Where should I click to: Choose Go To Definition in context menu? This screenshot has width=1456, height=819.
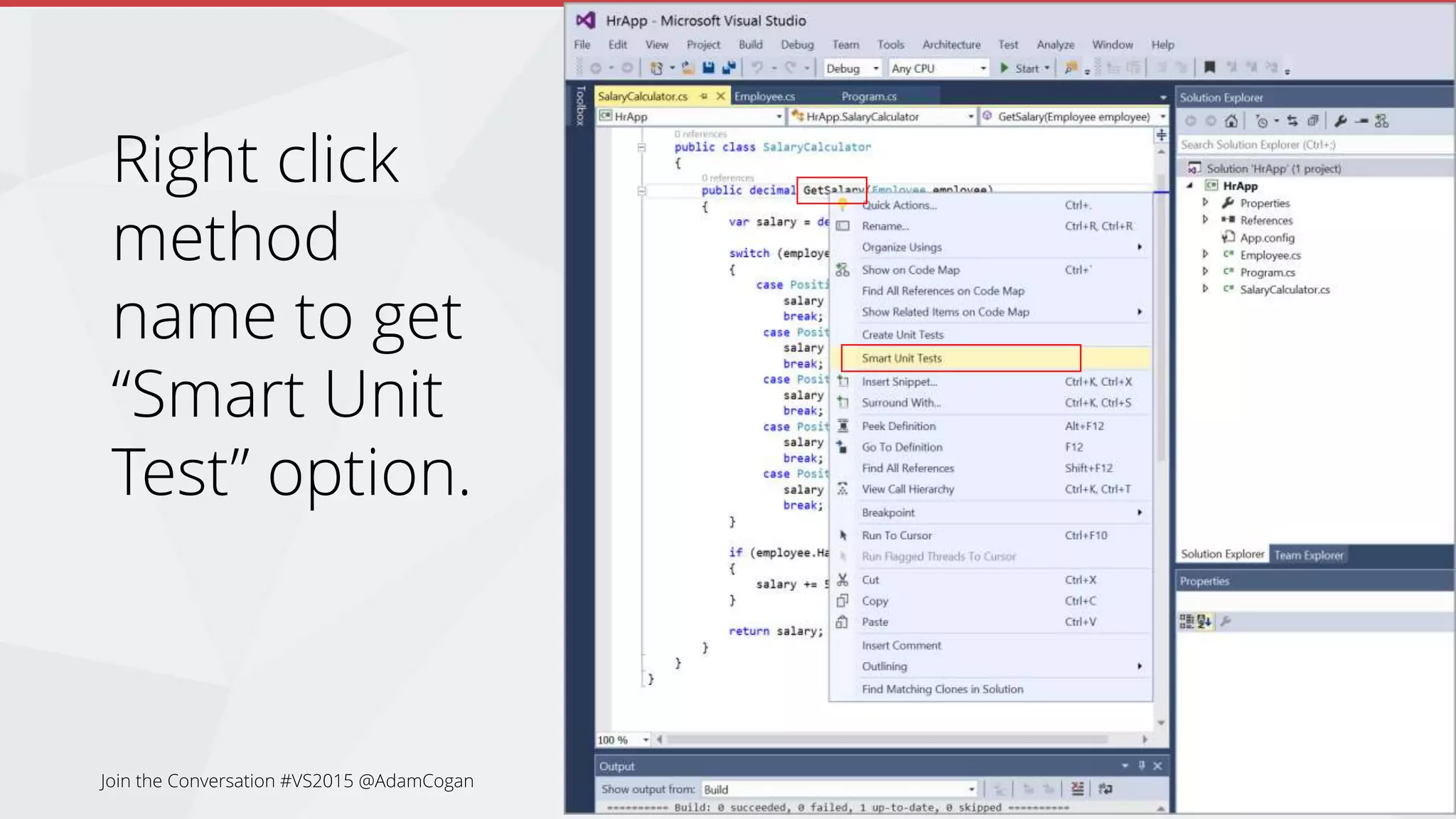click(x=992, y=447)
